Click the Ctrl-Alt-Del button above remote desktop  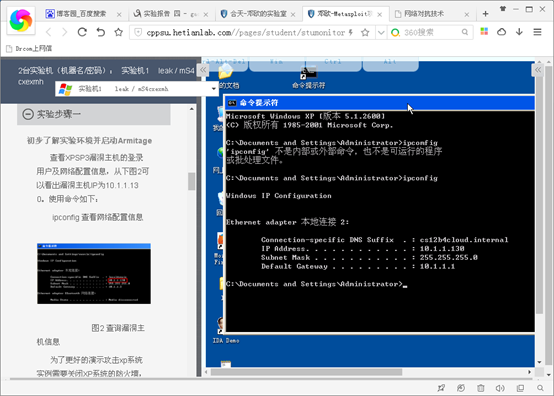coord(225,63)
